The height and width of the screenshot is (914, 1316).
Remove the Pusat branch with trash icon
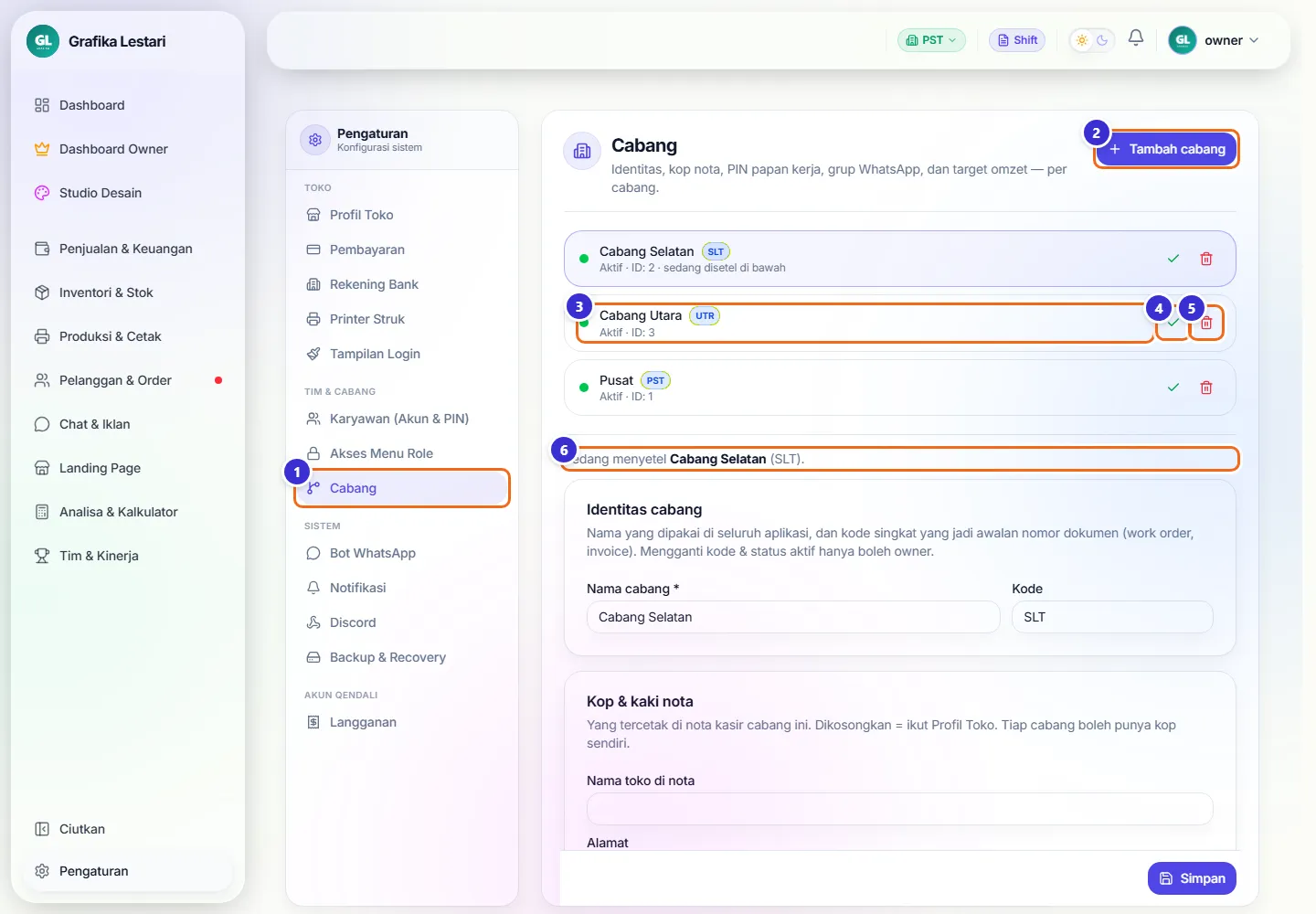point(1206,388)
